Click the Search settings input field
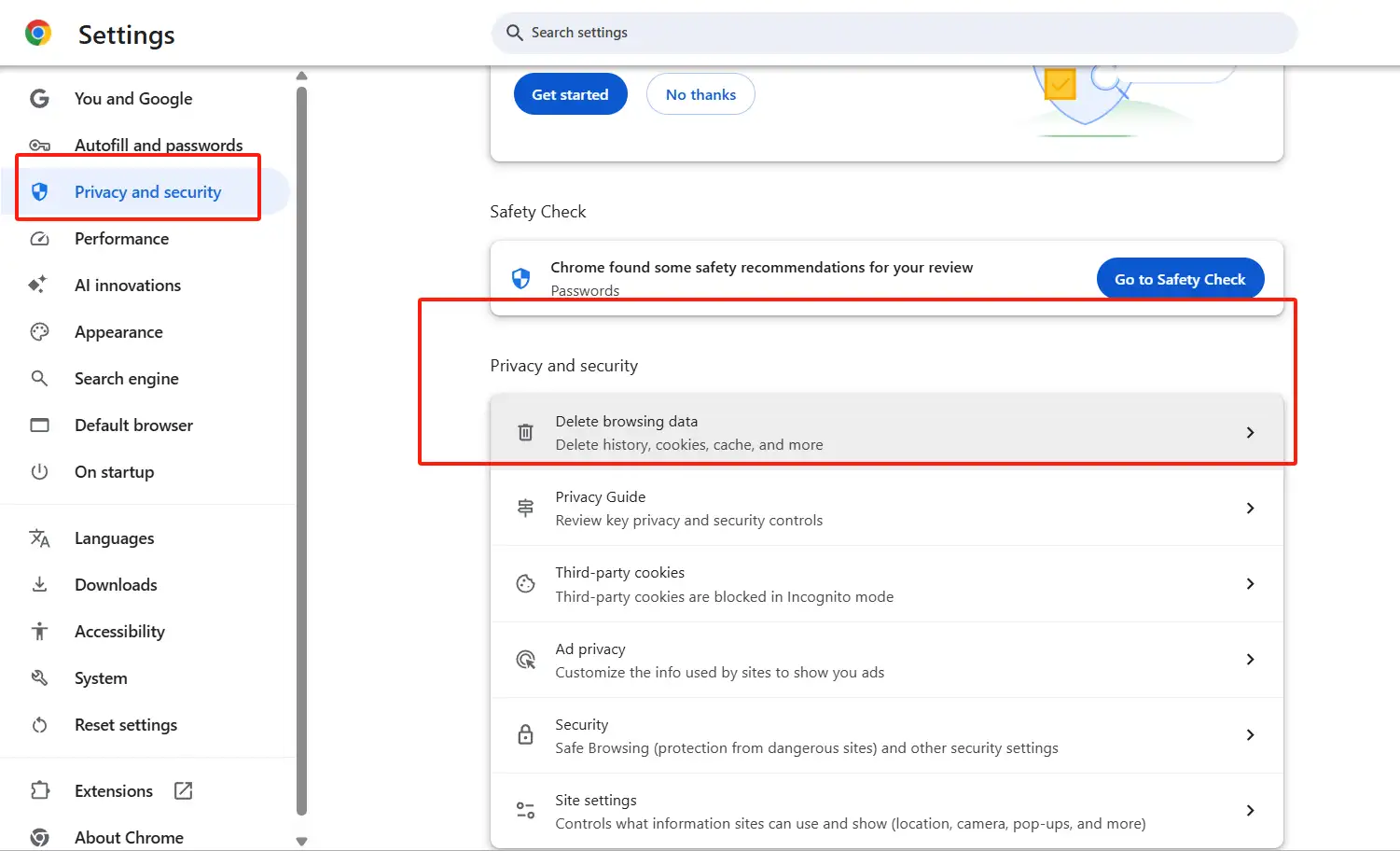The image size is (1400, 851). click(x=894, y=33)
